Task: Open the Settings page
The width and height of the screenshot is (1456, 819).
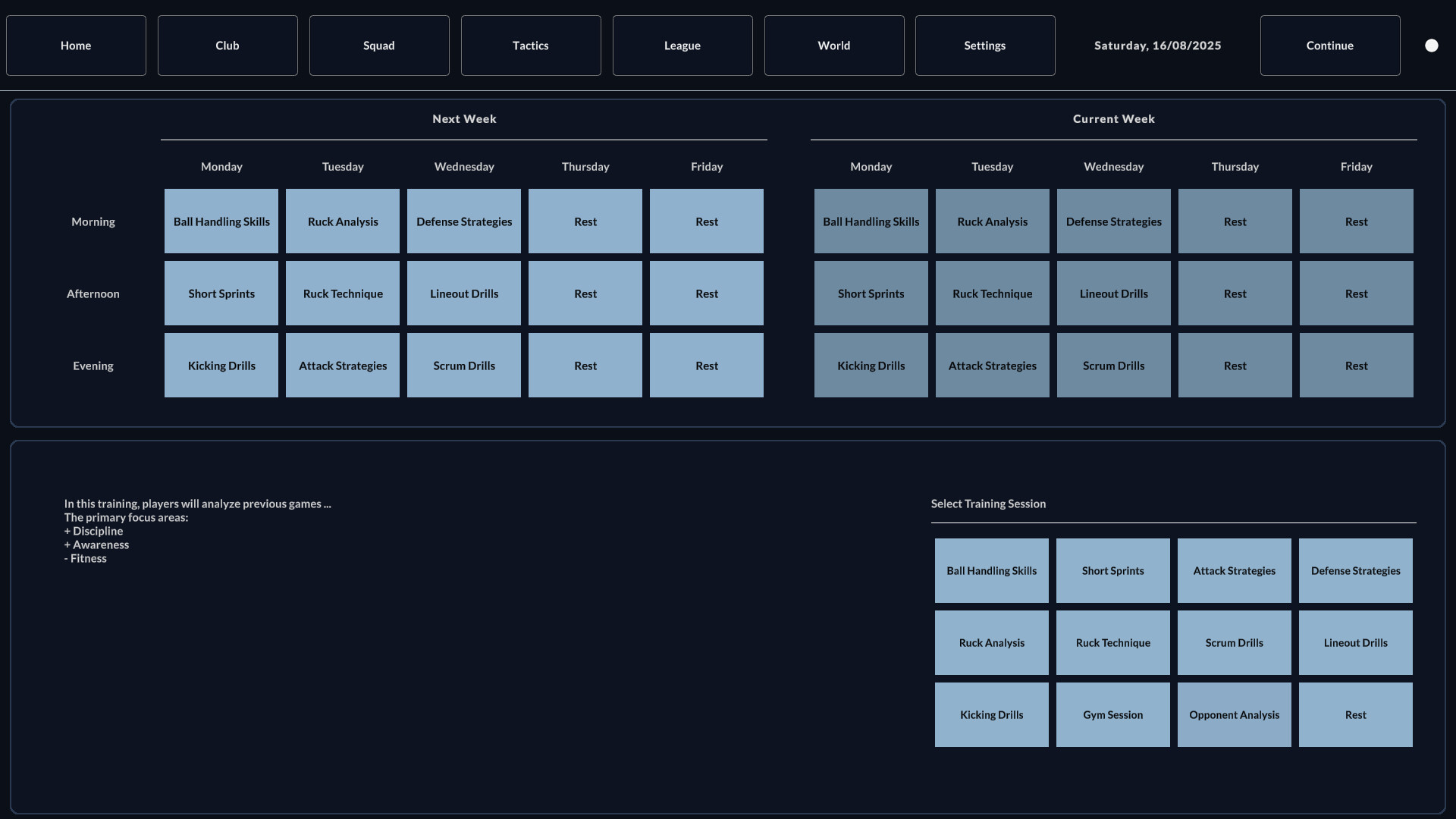Action: (x=984, y=45)
